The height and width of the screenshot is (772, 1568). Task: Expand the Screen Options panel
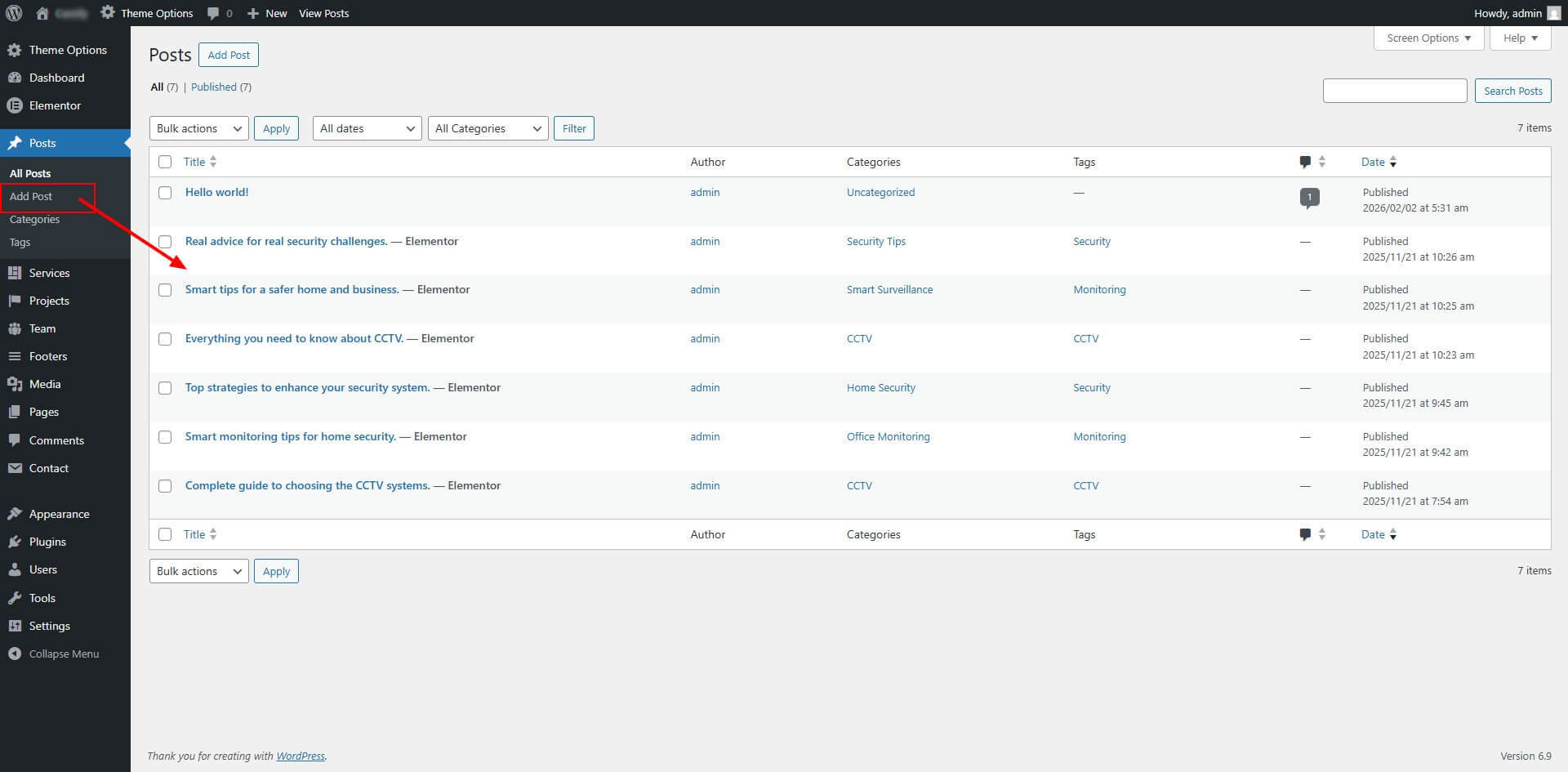click(1428, 38)
